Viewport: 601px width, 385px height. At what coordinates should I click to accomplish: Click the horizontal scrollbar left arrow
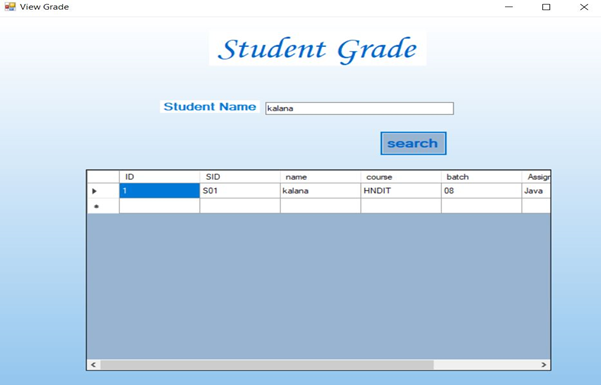[x=94, y=365]
